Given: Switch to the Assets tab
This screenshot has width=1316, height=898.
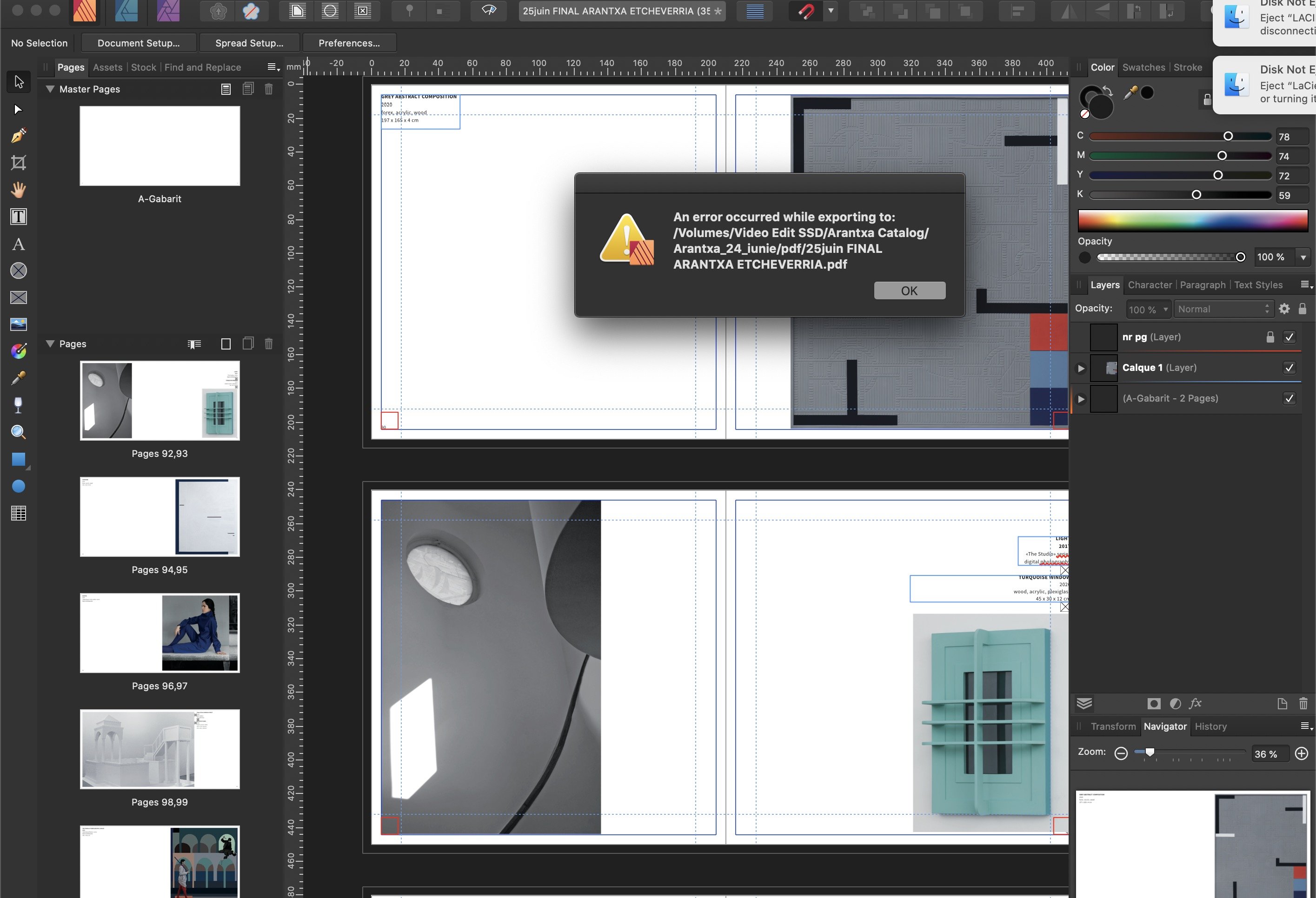Looking at the screenshot, I should 107,67.
